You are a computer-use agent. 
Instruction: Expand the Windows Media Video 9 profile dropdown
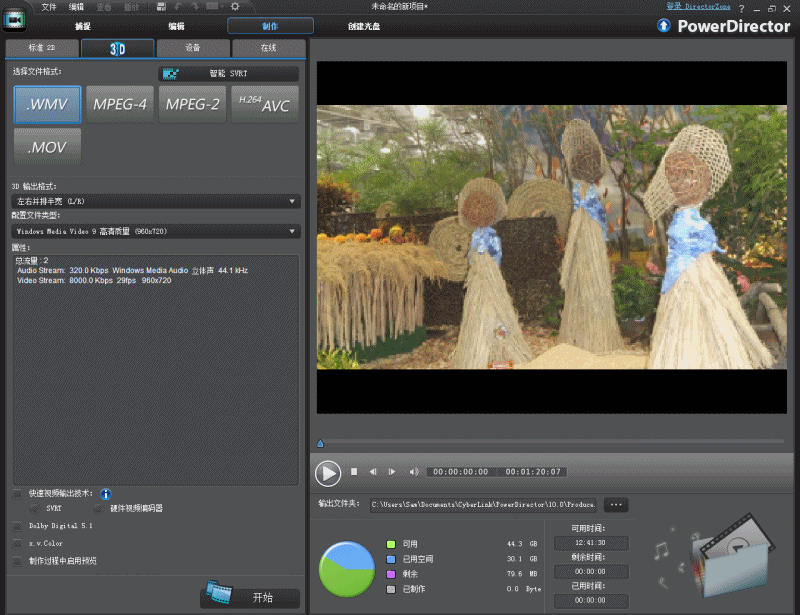click(x=155, y=231)
